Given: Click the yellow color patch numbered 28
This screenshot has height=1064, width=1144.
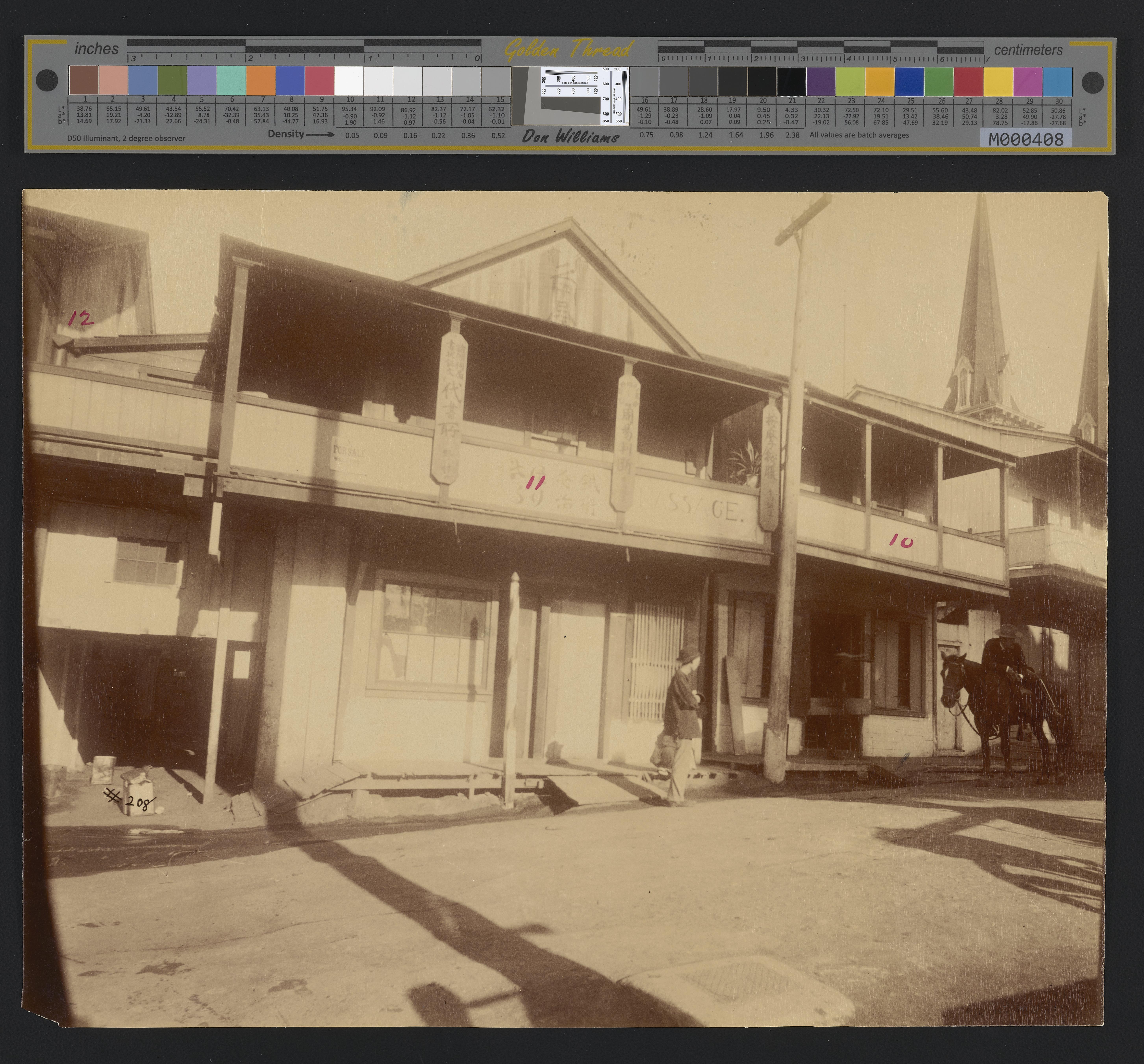Looking at the screenshot, I should point(998,82).
